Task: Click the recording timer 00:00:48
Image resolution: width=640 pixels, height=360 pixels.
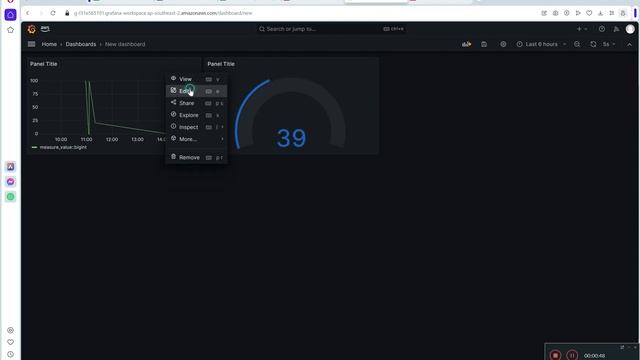Action: [x=595, y=356]
